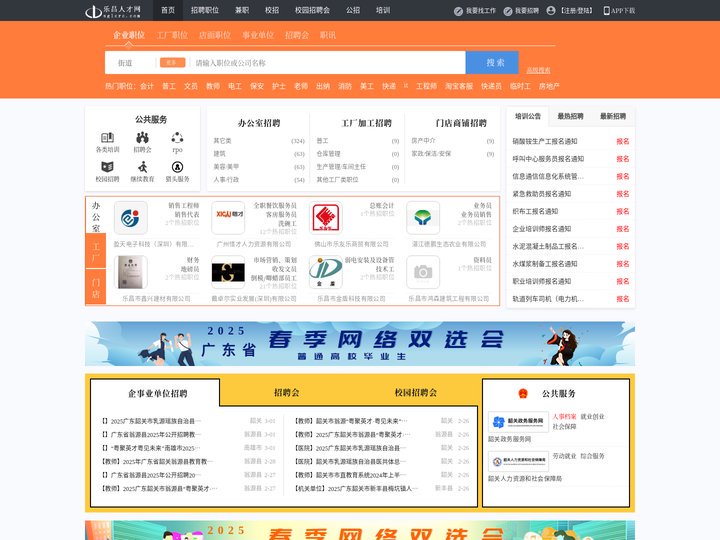
Task: Open 校园招聘会 in top navigation
Action: (312, 10)
